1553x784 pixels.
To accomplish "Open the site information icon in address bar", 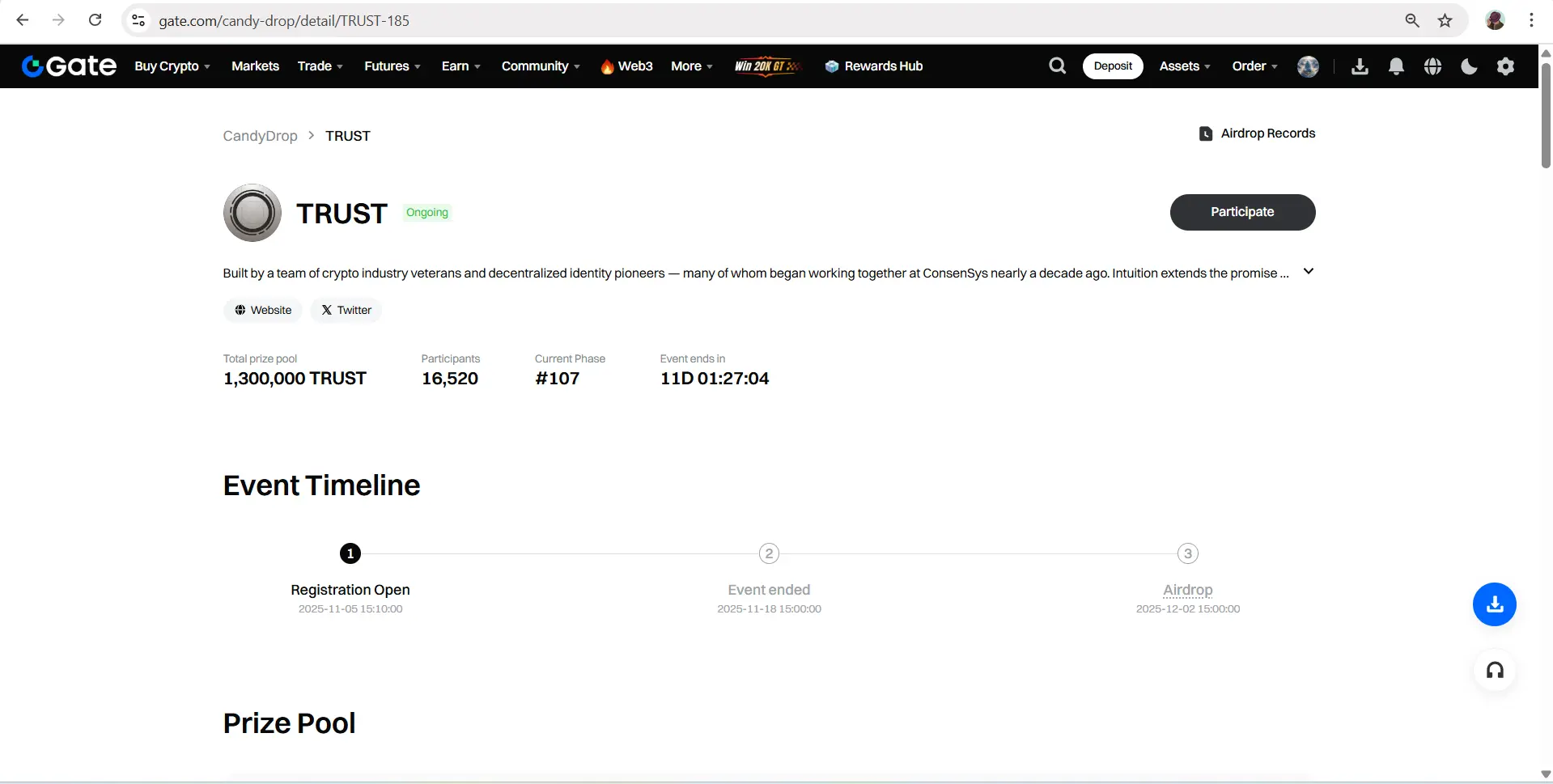I will [138, 20].
